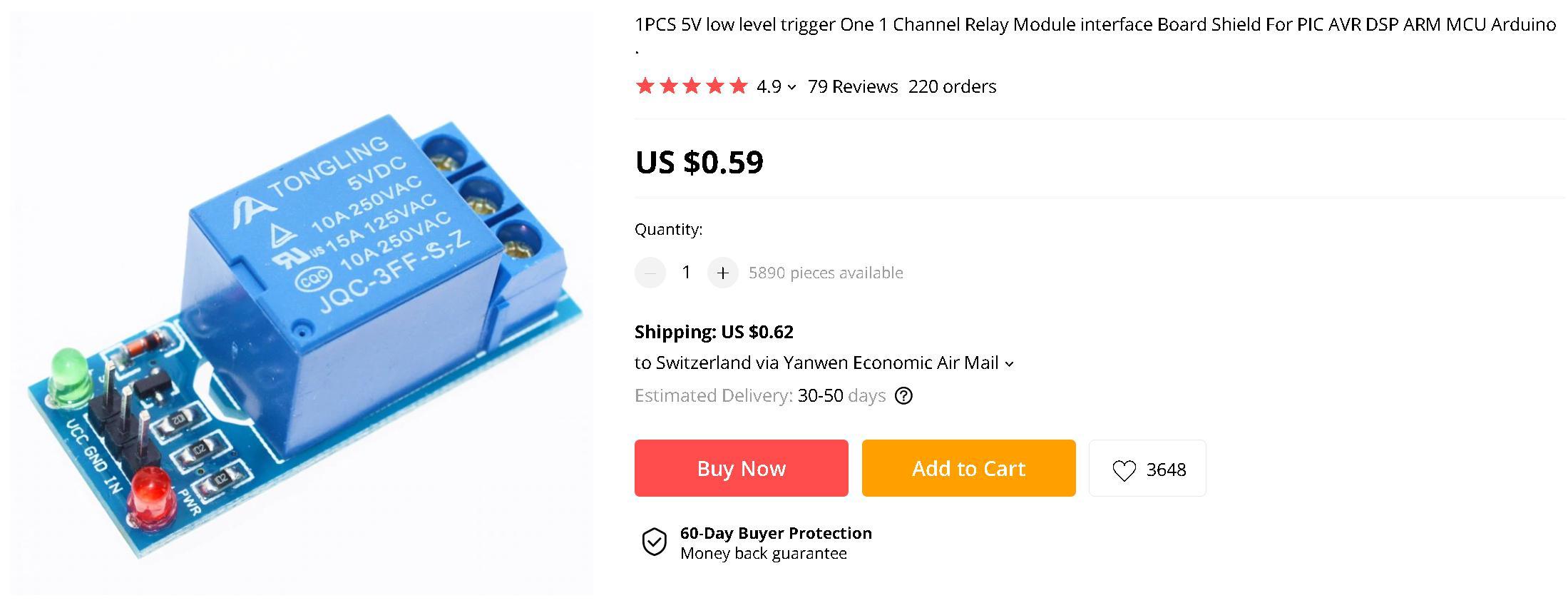The width and height of the screenshot is (1568, 613).
Task: Expand the 4.9 rating breakdown chevron
Action: tap(791, 87)
